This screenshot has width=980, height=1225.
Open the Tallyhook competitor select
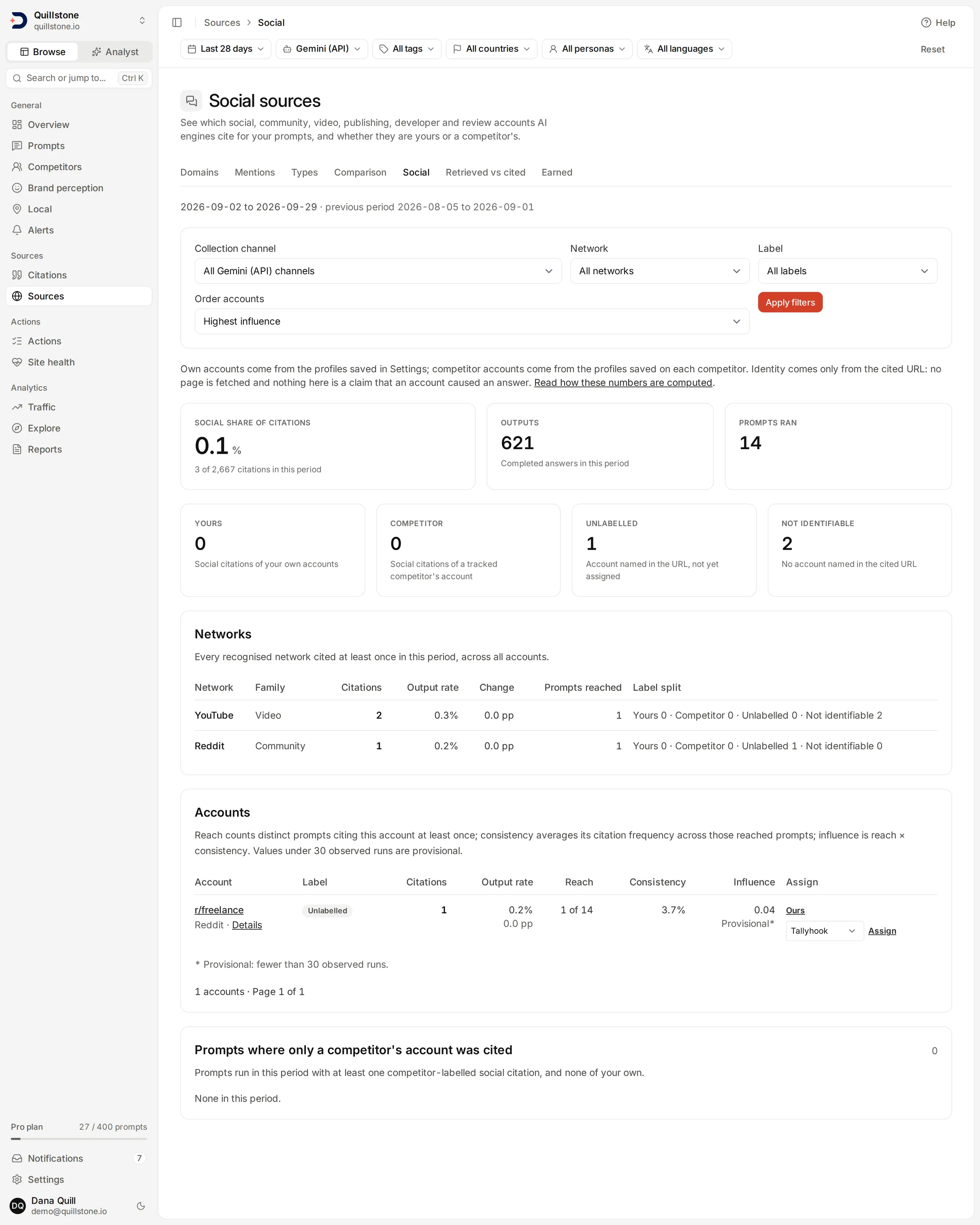824,931
